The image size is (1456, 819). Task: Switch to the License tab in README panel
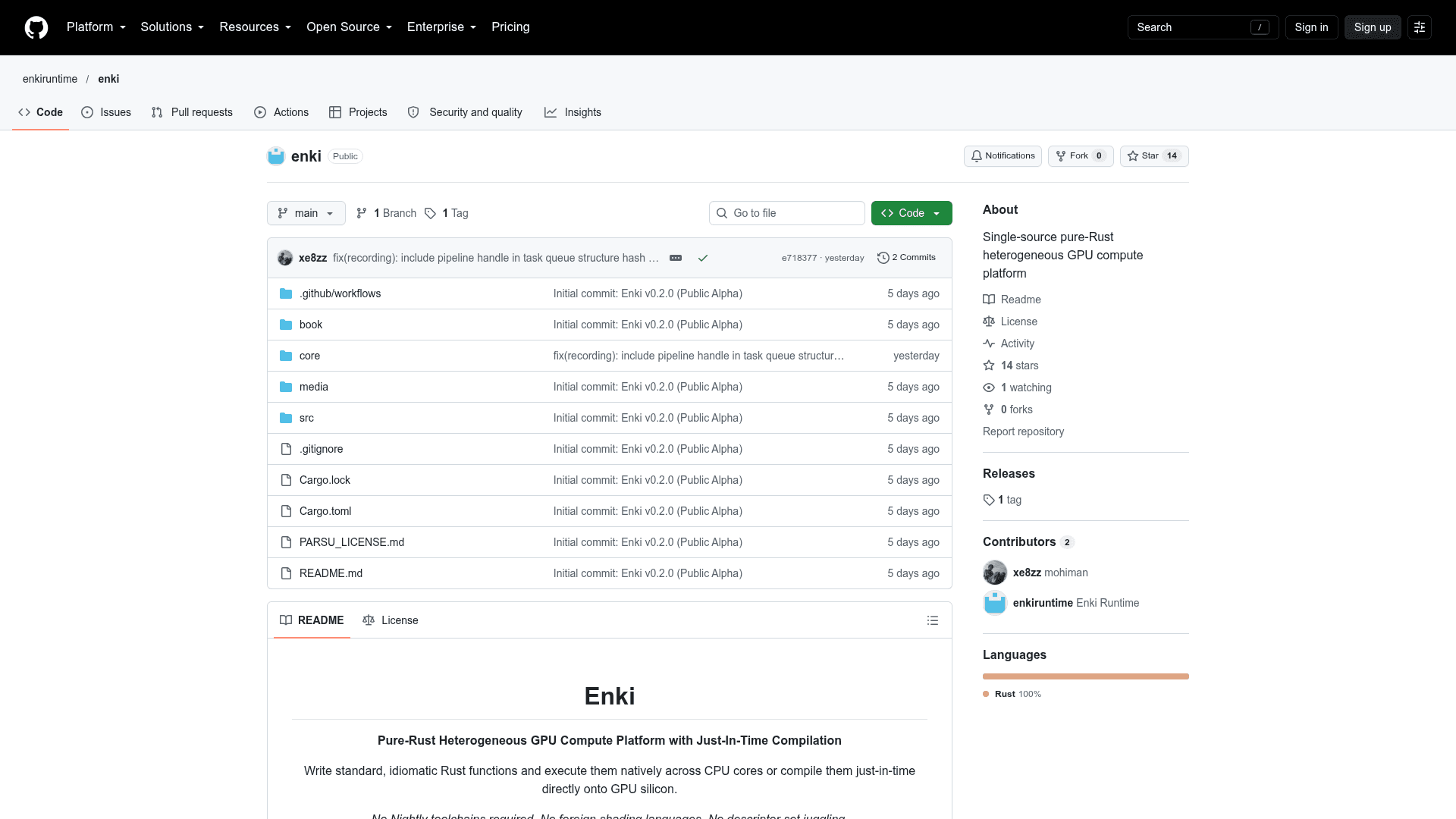click(x=391, y=620)
